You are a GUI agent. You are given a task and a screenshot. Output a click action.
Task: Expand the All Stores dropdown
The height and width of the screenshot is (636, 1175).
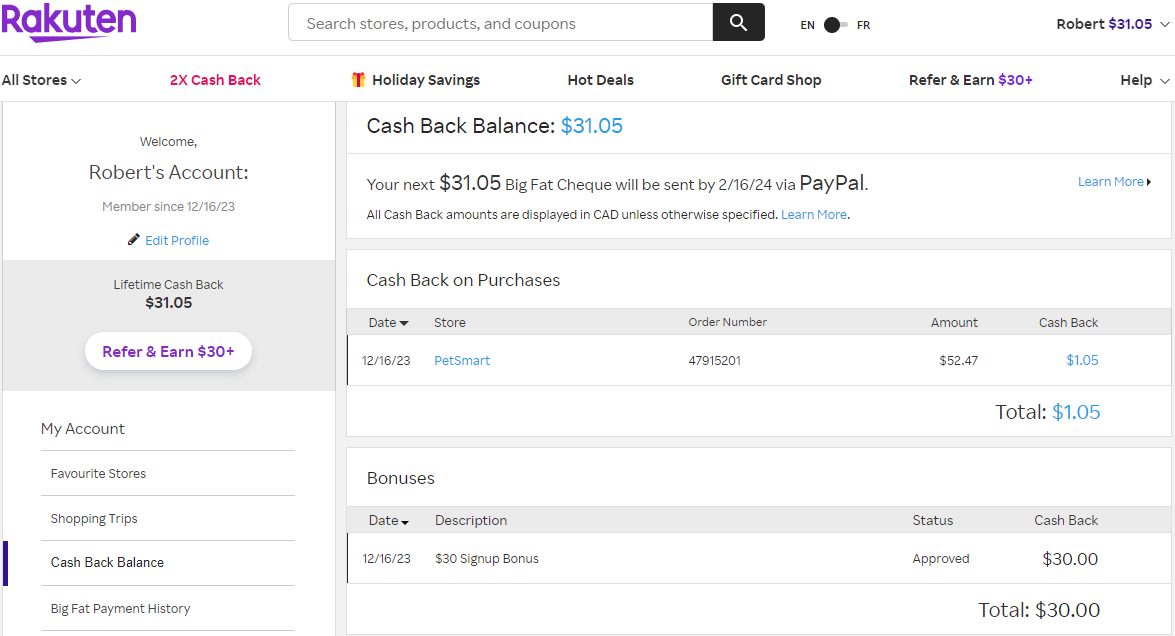point(41,80)
